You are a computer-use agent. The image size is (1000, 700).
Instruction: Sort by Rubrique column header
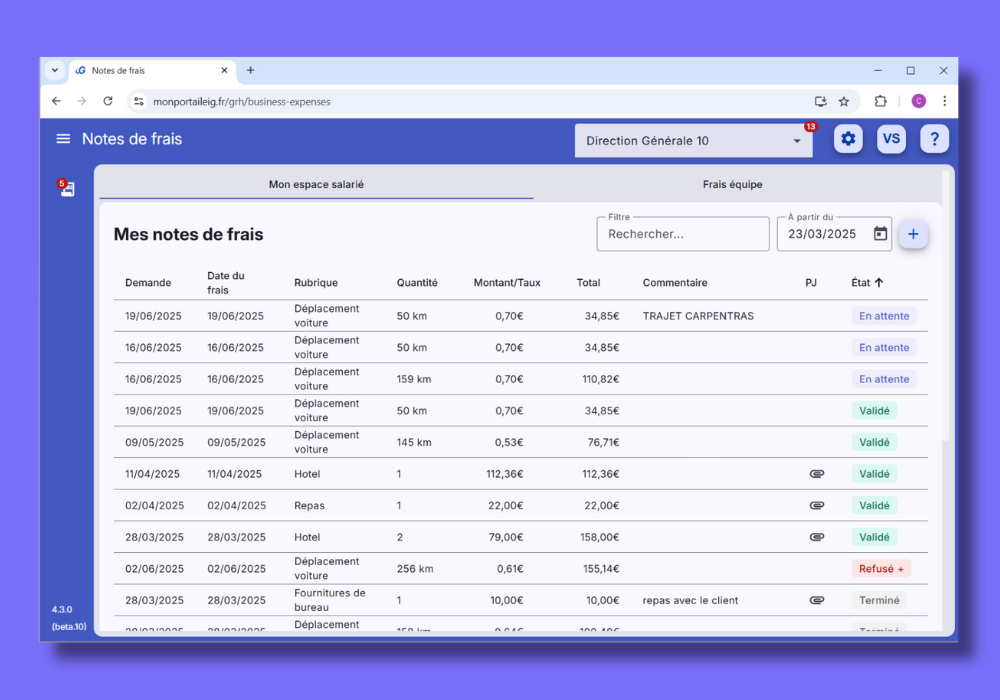[x=316, y=282]
